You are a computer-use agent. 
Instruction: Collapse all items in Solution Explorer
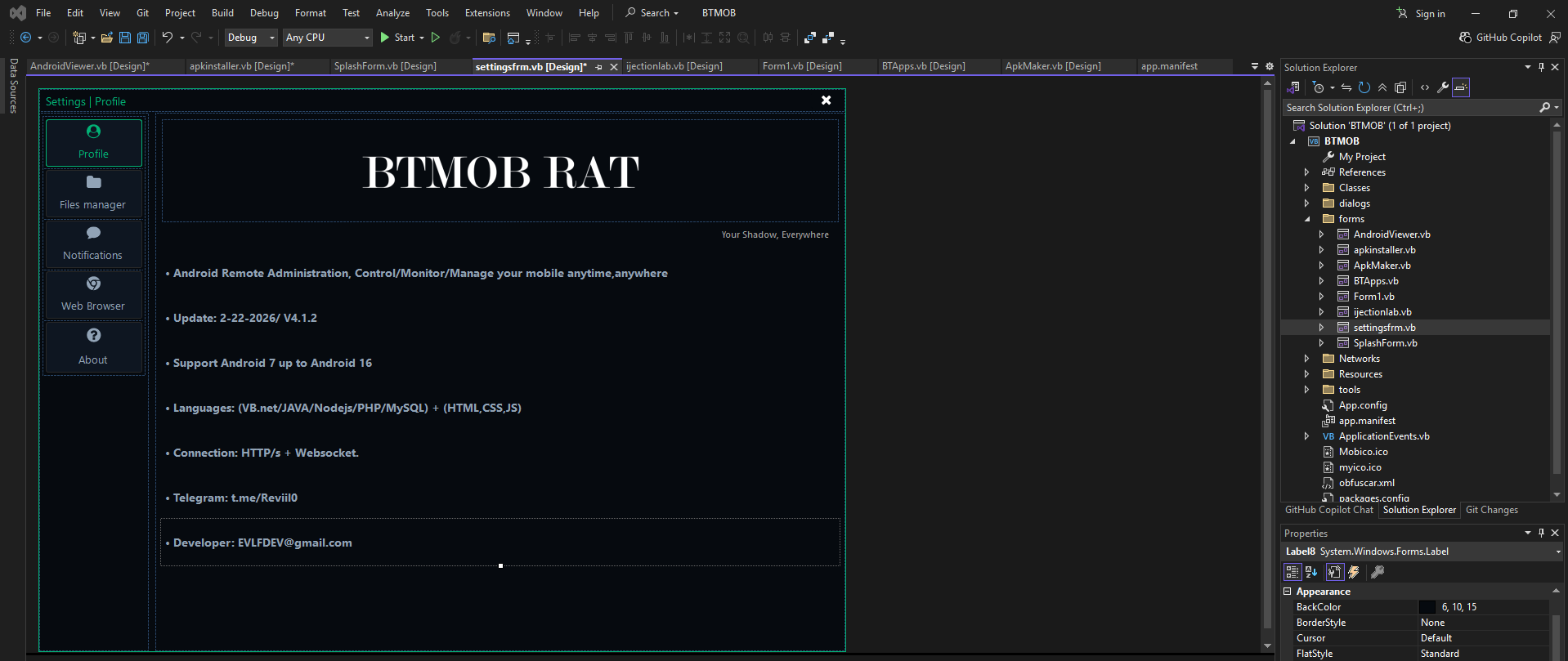pos(1382,87)
